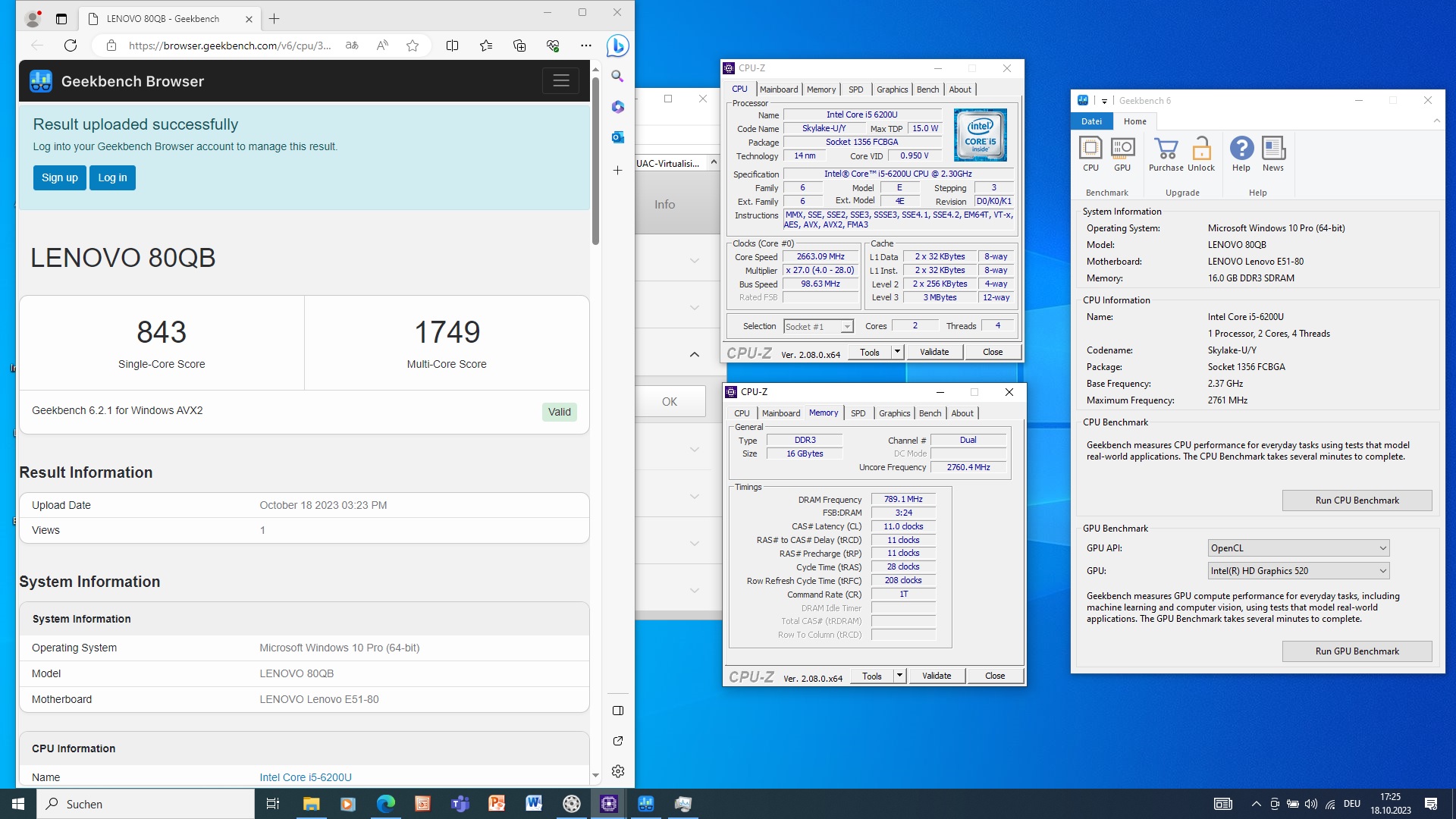Open File Explorer from the taskbar

[x=311, y=804]
